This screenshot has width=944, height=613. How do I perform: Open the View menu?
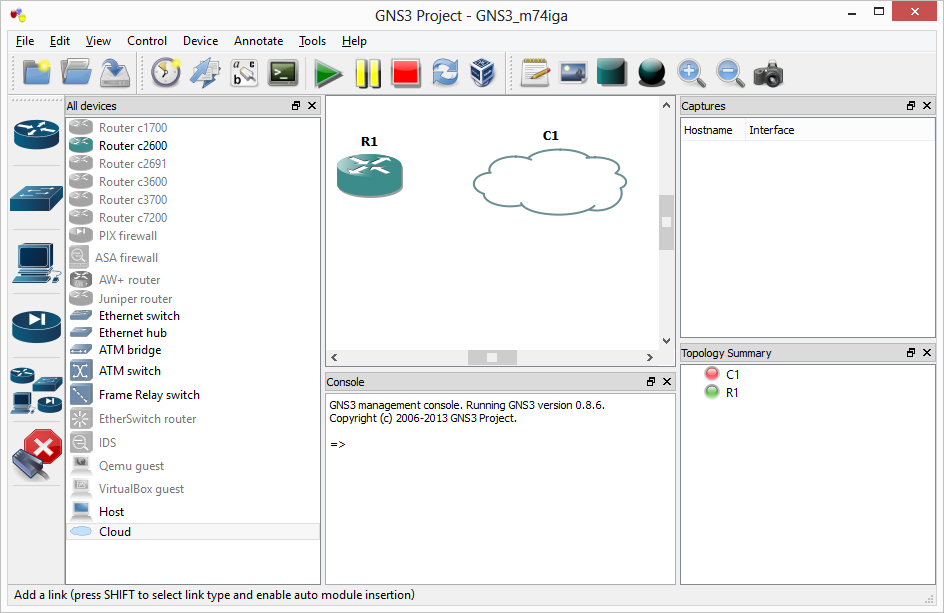pos(98,41)
